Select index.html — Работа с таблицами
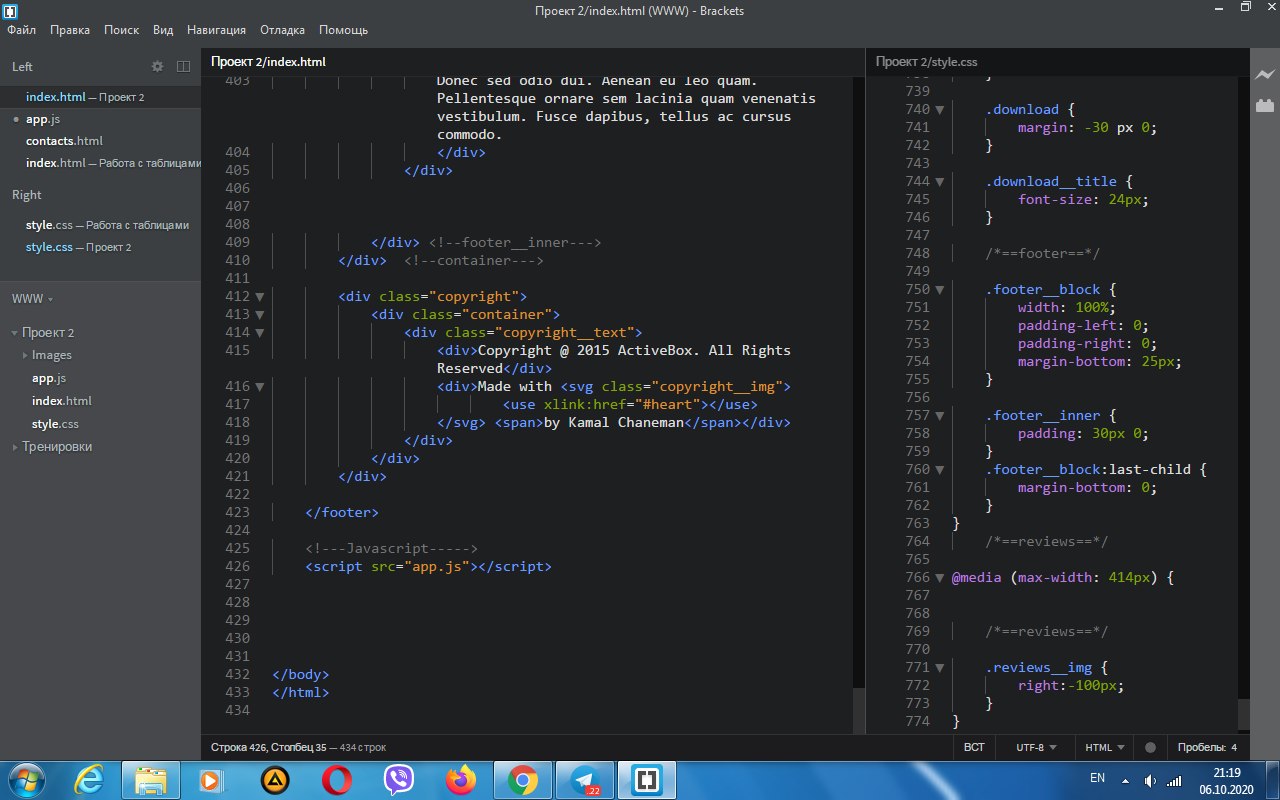Viewport: 1280px width, 800px height. 100,163
